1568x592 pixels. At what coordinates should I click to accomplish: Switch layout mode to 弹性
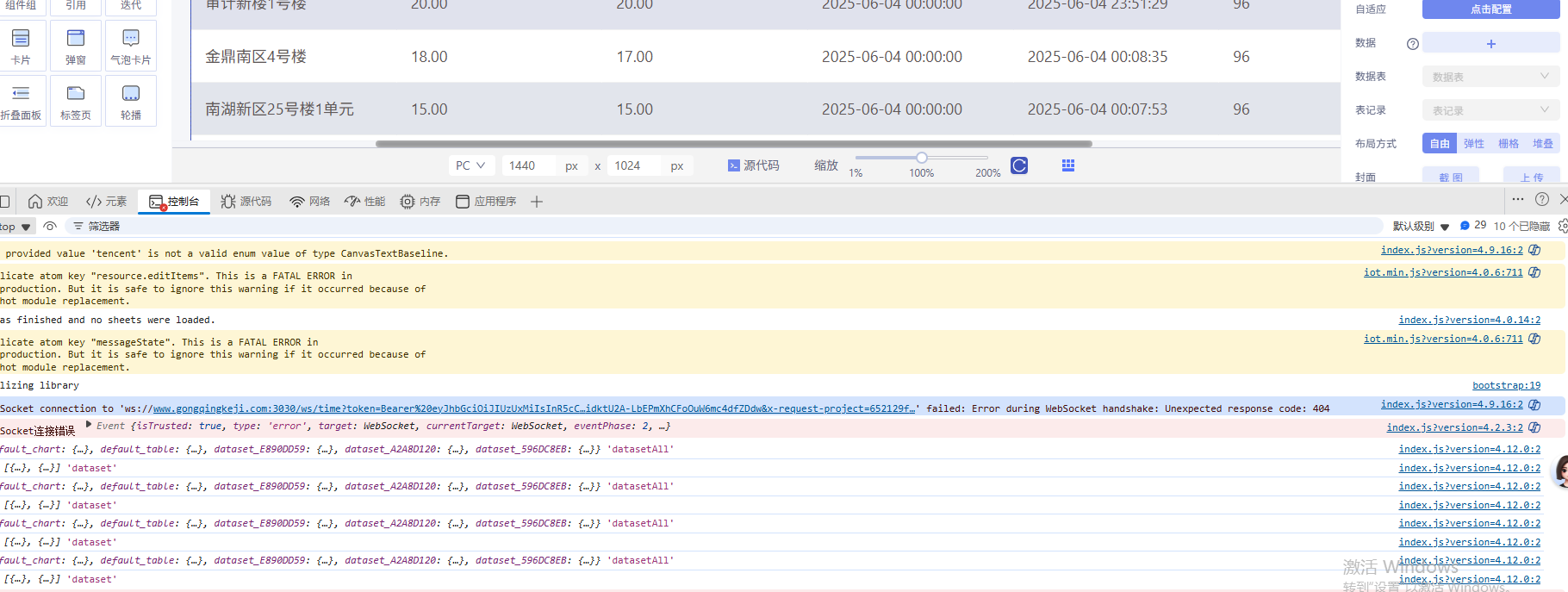click(x=1474, y=144)
